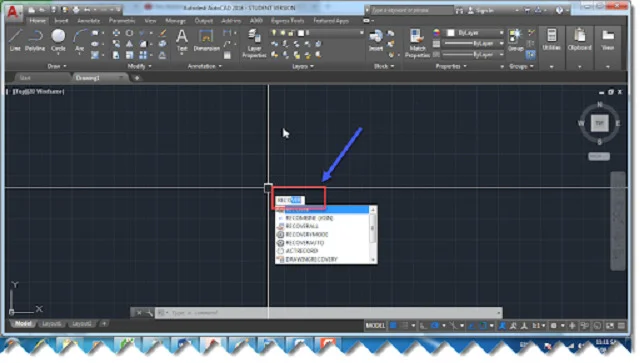Screen dimensions: 640x363
Task: Toggle clean screen on status bar
Action: 610,325
